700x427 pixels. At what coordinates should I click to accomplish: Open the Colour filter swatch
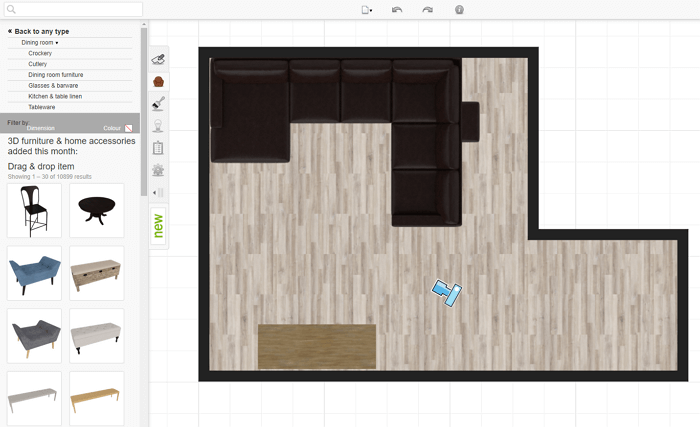click(128, 128)
